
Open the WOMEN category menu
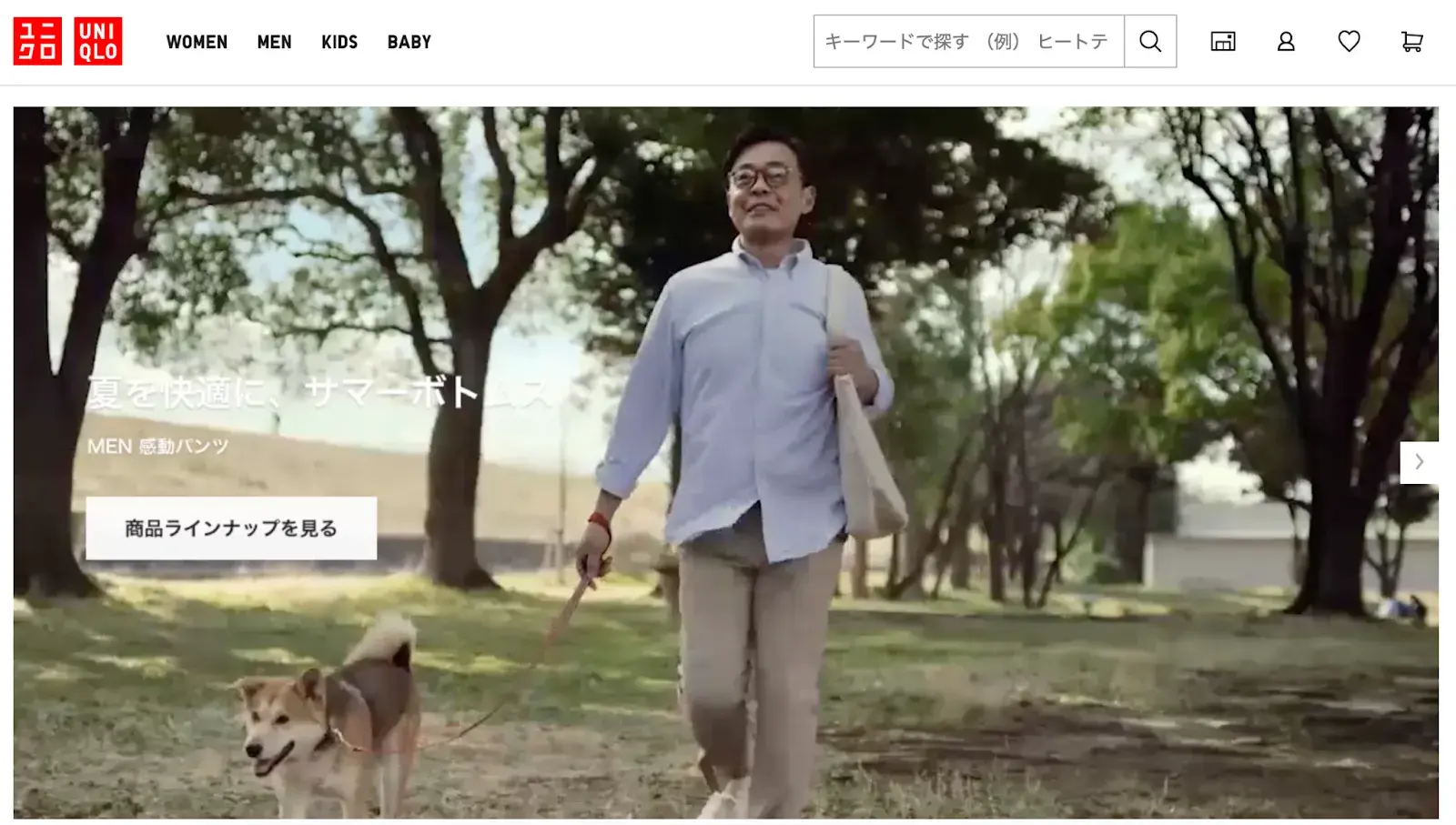(x=197, y=42)
